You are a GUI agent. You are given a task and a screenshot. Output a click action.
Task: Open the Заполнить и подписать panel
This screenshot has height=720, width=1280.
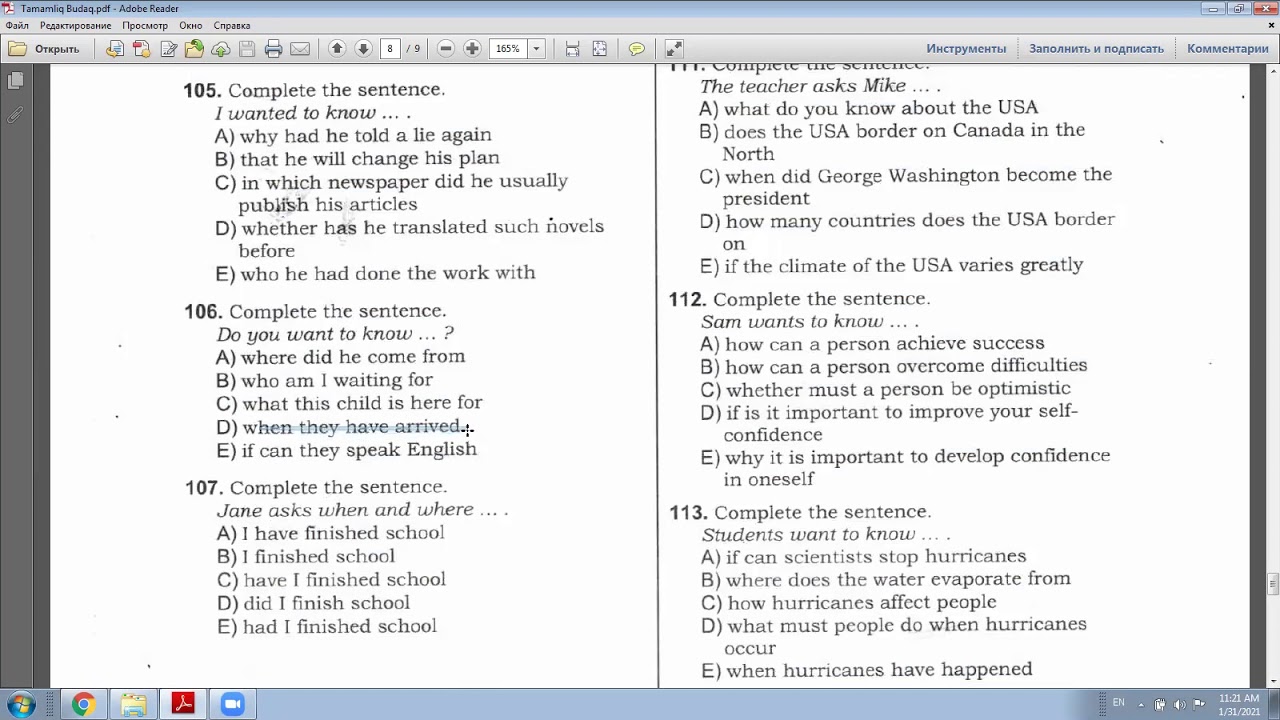coord(1096,48)
